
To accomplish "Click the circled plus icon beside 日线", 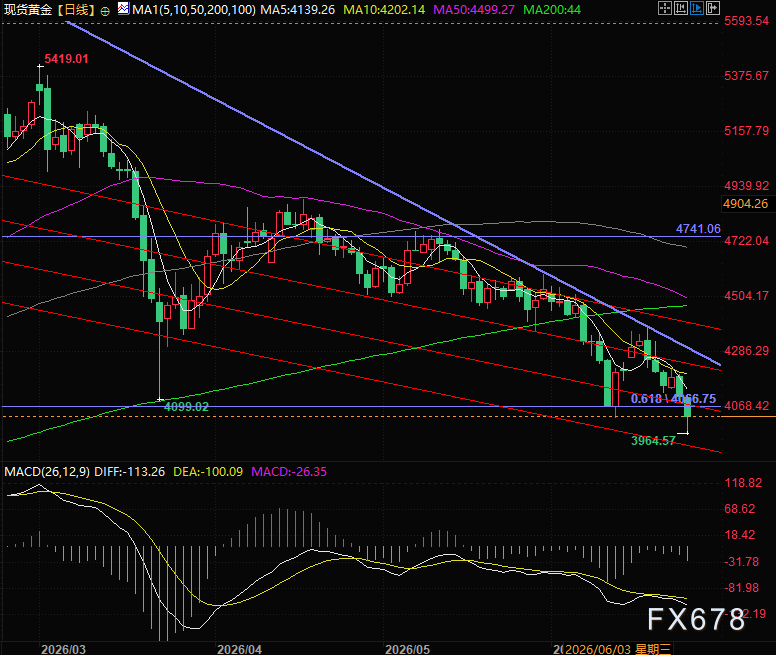I will [x=105, y=11].
